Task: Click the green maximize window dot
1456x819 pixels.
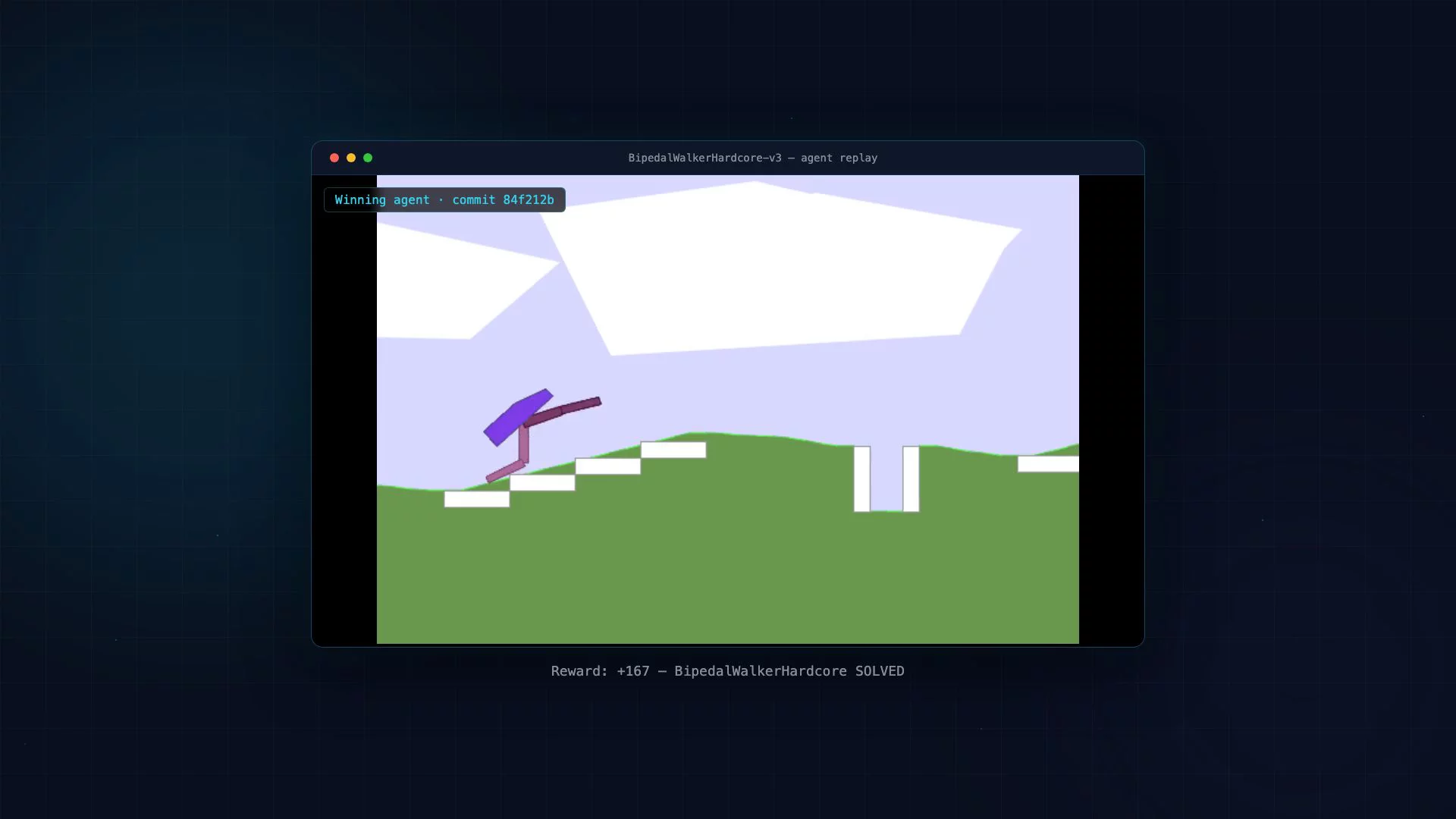Action: pyautogui.click(x=368, y=158)
